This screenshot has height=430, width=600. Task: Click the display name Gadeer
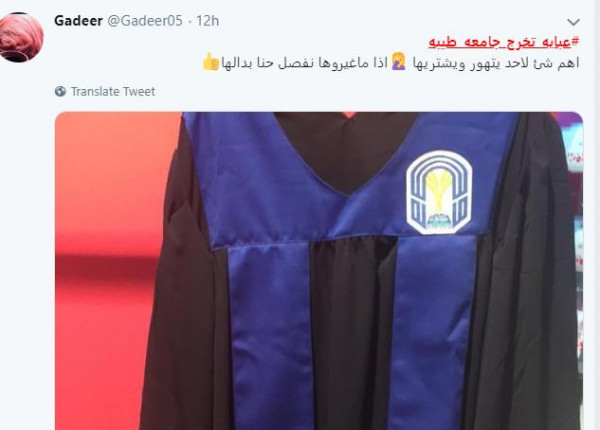click(x=78, y=21)
